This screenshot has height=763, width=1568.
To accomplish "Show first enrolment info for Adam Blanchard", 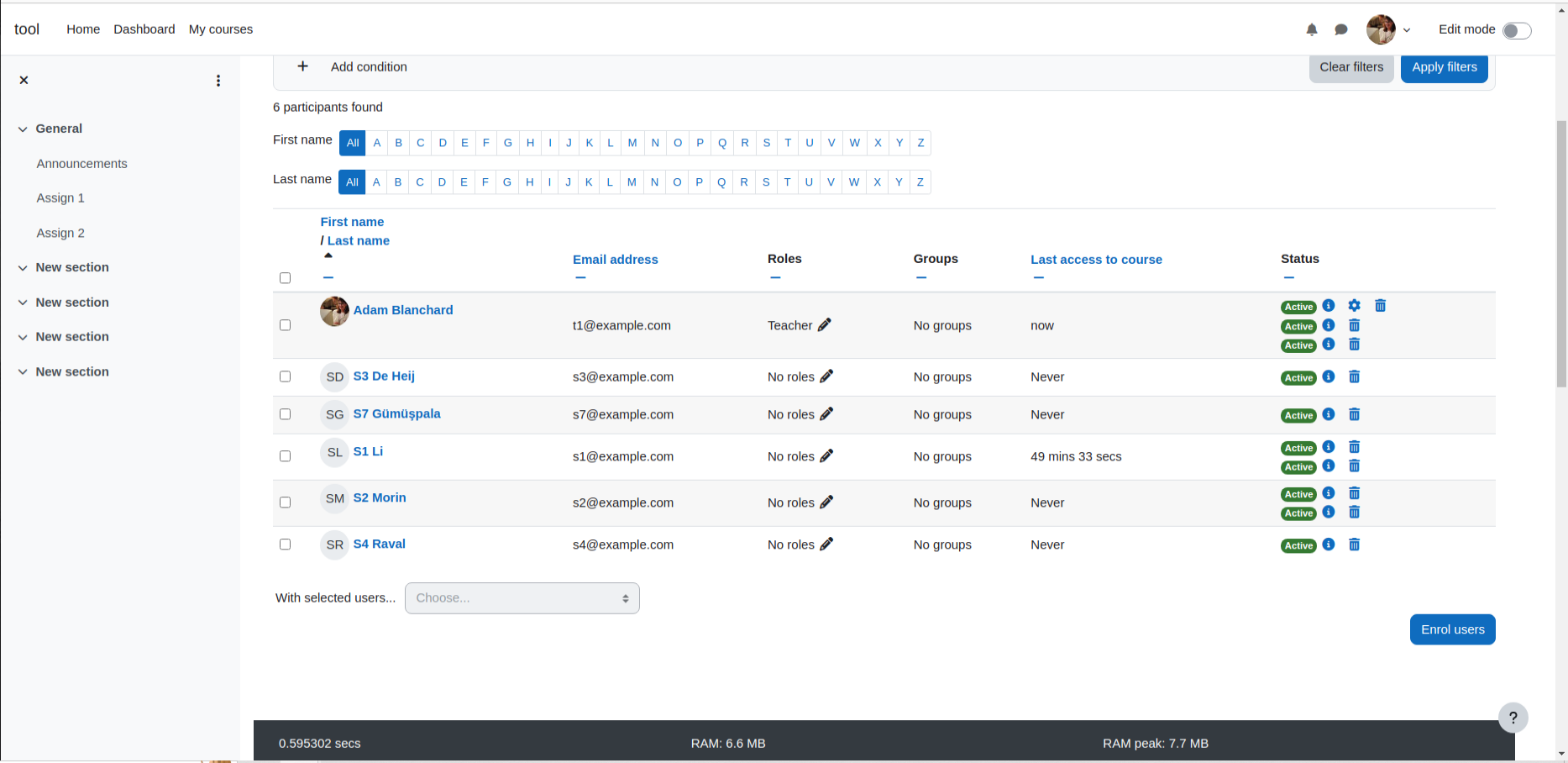I will point(1329,306).
